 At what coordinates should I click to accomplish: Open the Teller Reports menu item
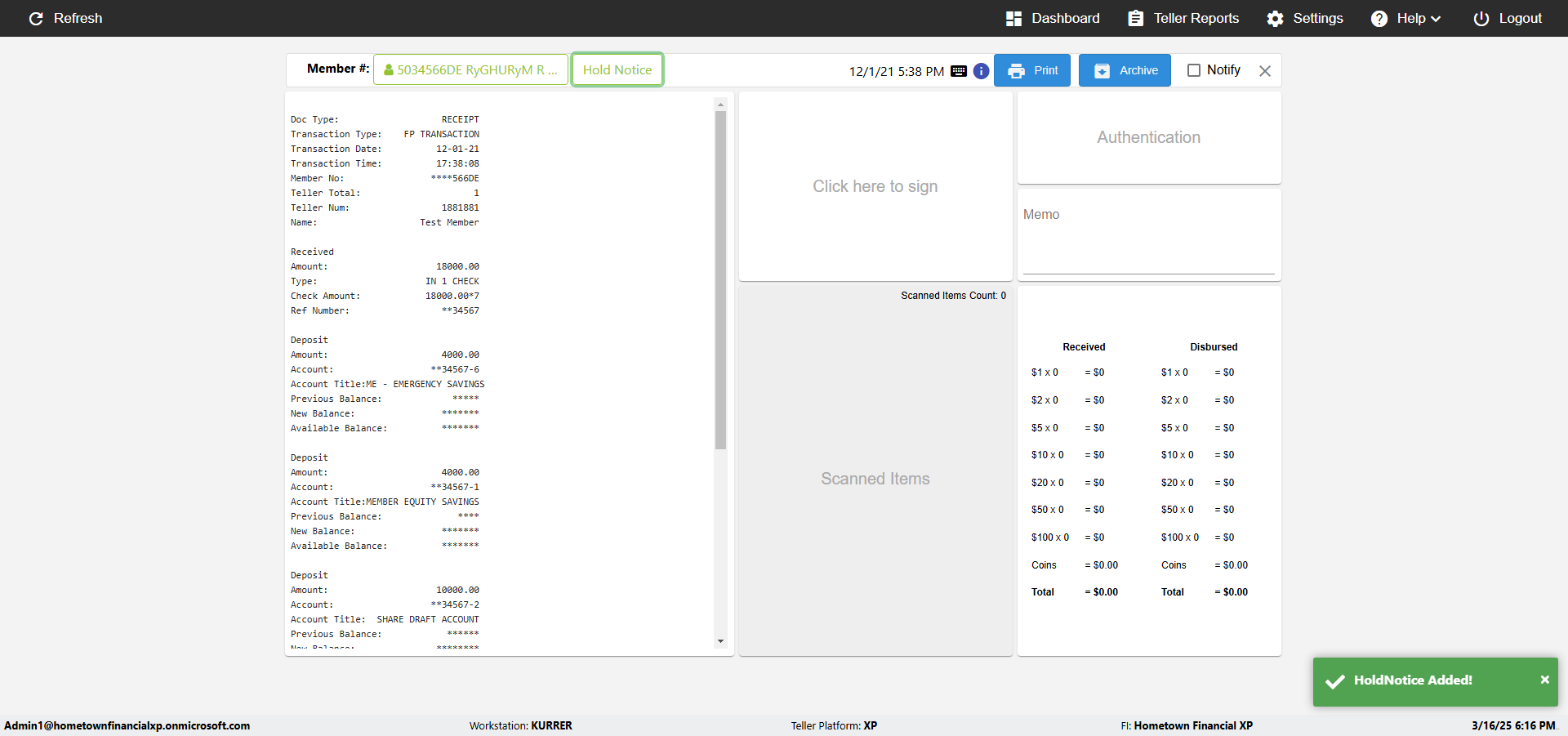click(1183, 18)
